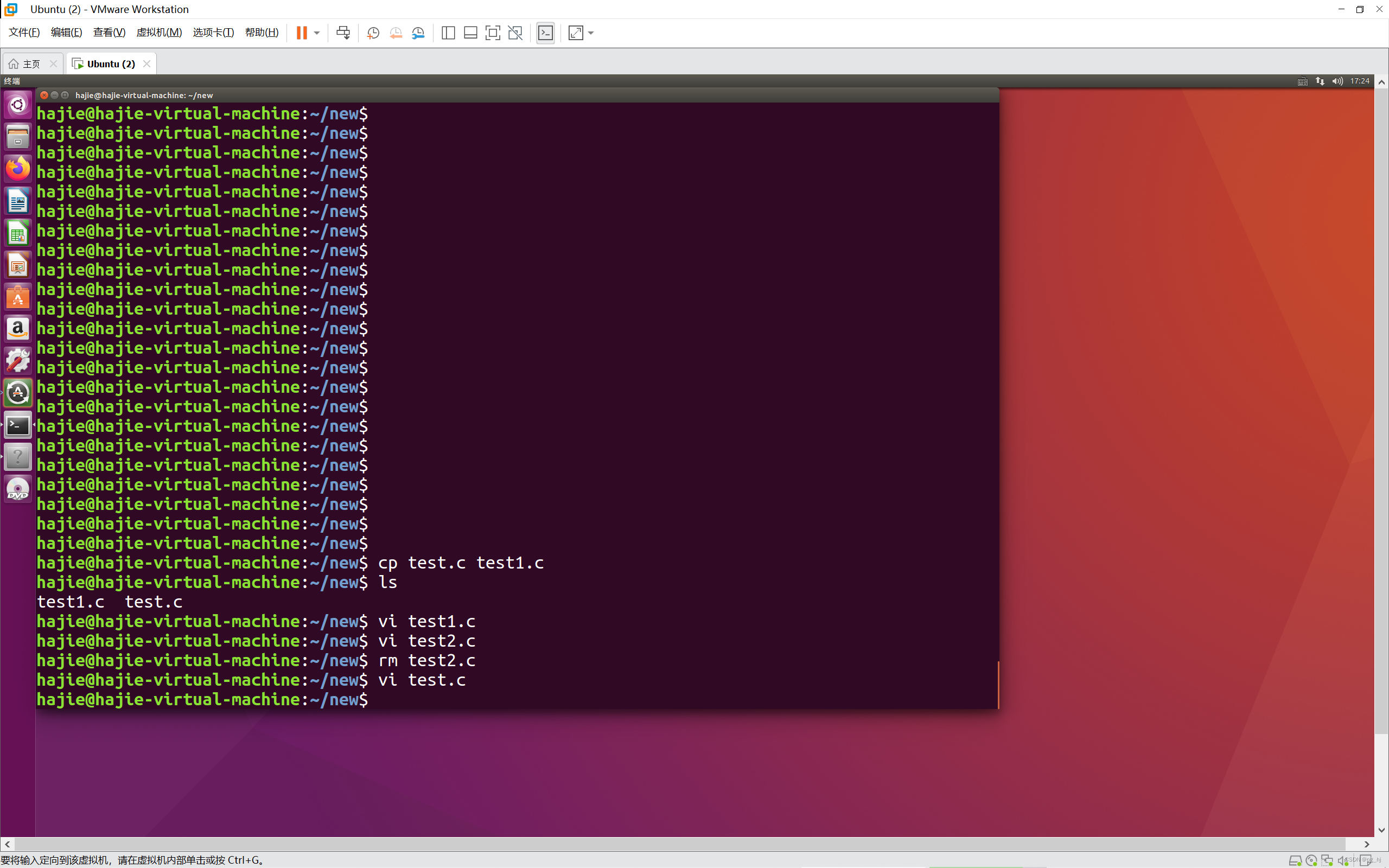
Task: Launch LibreOffice Impress from the launcher
Action: [x=18, y=266]
